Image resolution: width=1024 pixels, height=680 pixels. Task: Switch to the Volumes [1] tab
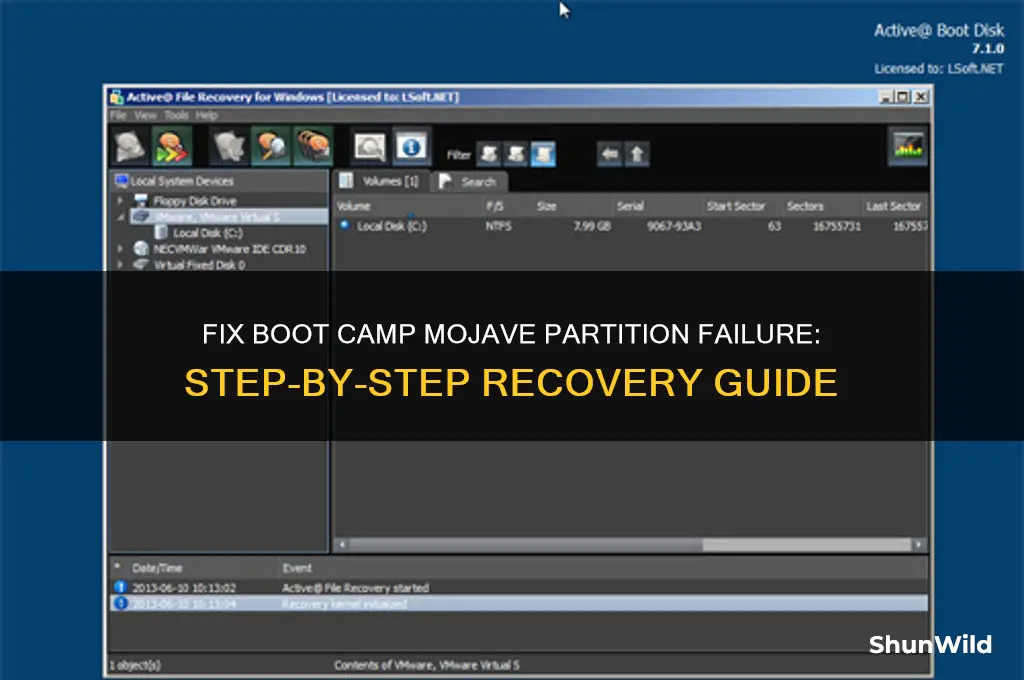(382, 181)
